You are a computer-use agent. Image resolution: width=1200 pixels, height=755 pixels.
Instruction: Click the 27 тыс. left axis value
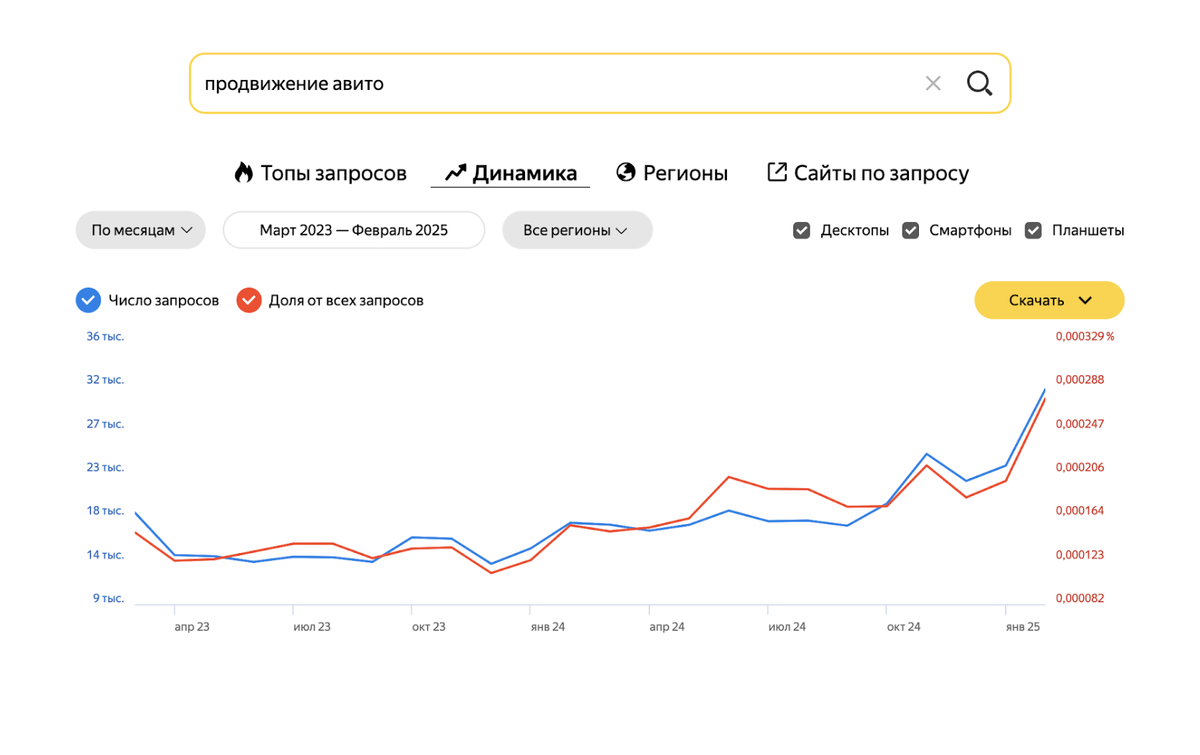tap(105, 424)
